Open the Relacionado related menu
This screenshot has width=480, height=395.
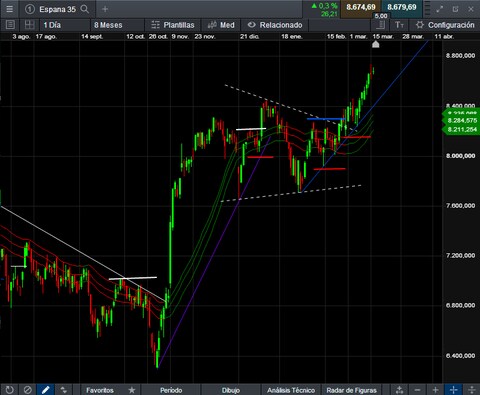(275, 25)
